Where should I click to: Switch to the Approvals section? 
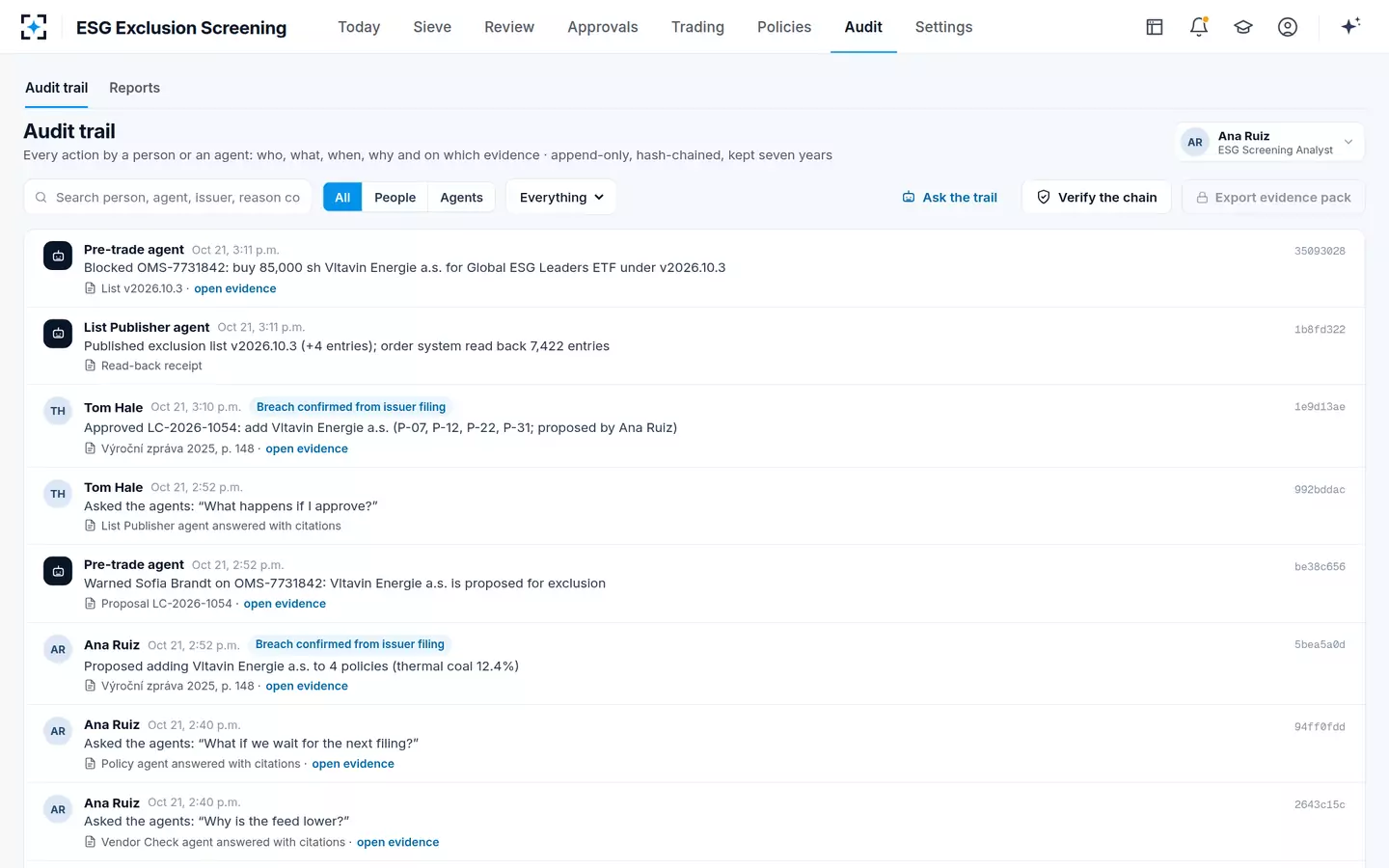click(x=603, y=27)
